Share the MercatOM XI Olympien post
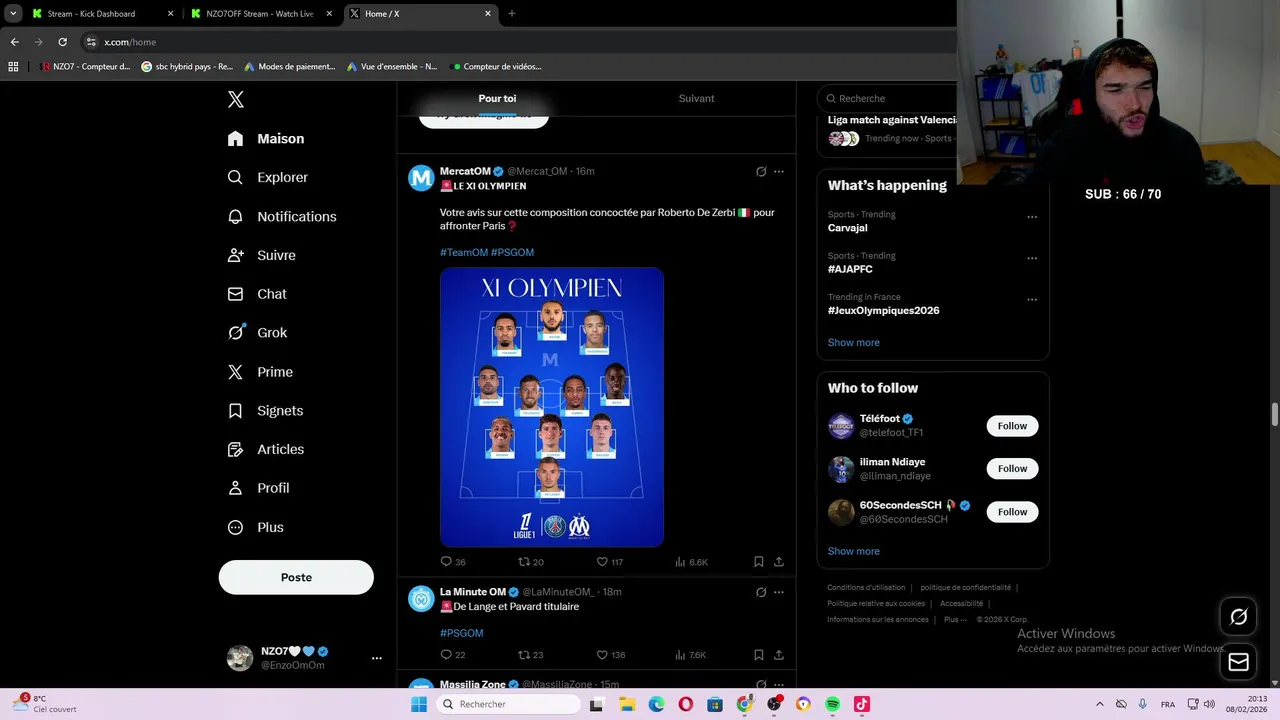Viewport: 1280px width, 720px height. pos(779,562)
